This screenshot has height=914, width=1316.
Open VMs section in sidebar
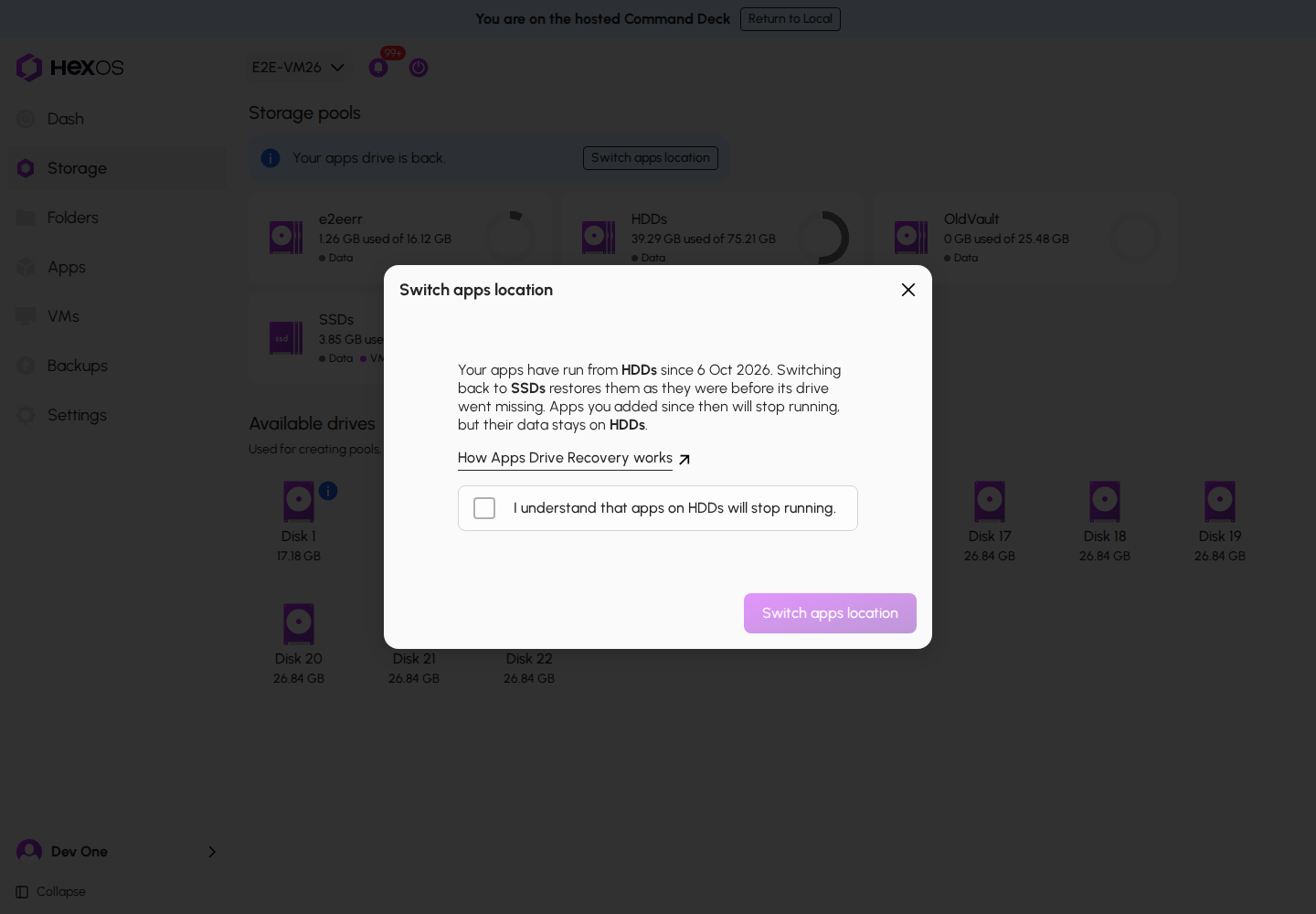pyautogui.click(x=117, y=316)
